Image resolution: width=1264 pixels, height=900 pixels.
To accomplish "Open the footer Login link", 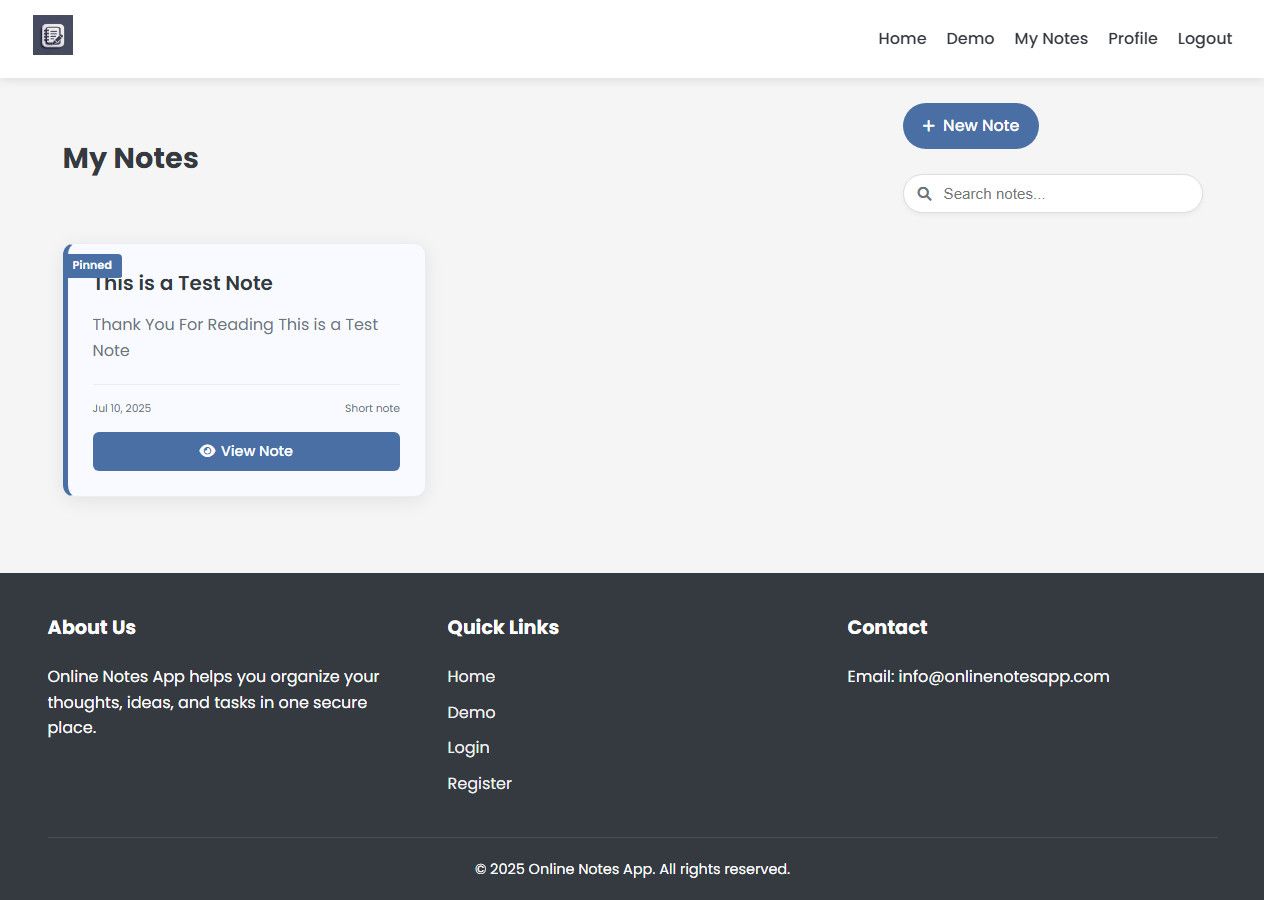I will coord(468,748).
